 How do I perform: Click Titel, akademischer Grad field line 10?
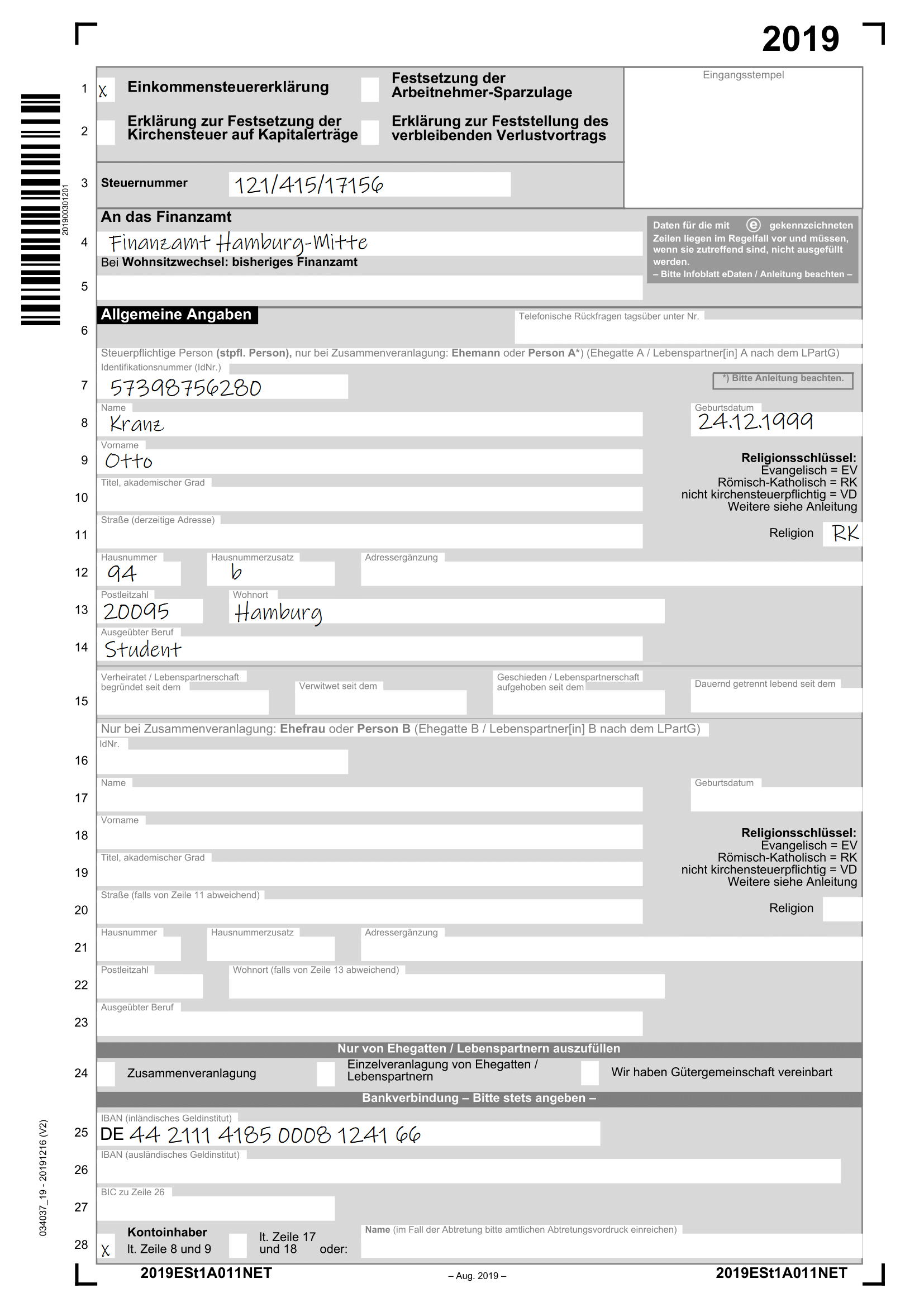(x=370, y=499)
